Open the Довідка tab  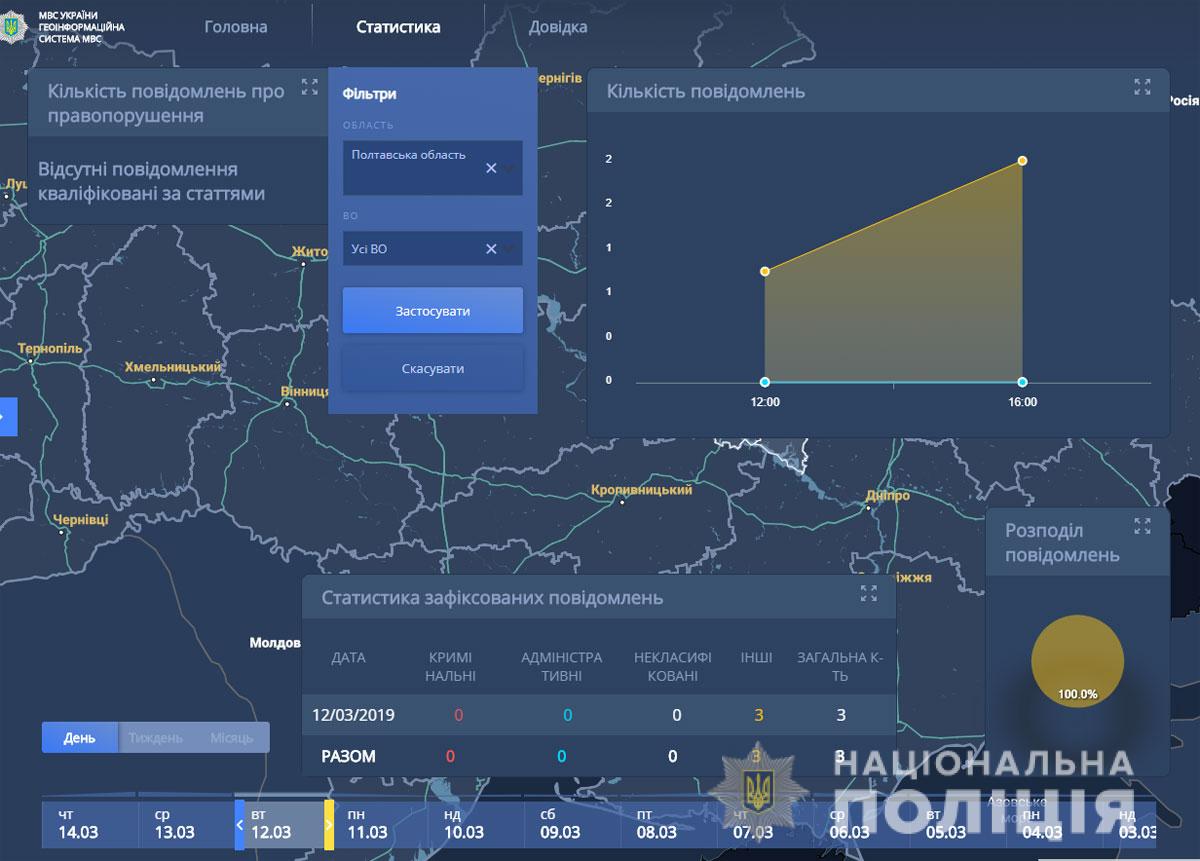coord(558,27)
